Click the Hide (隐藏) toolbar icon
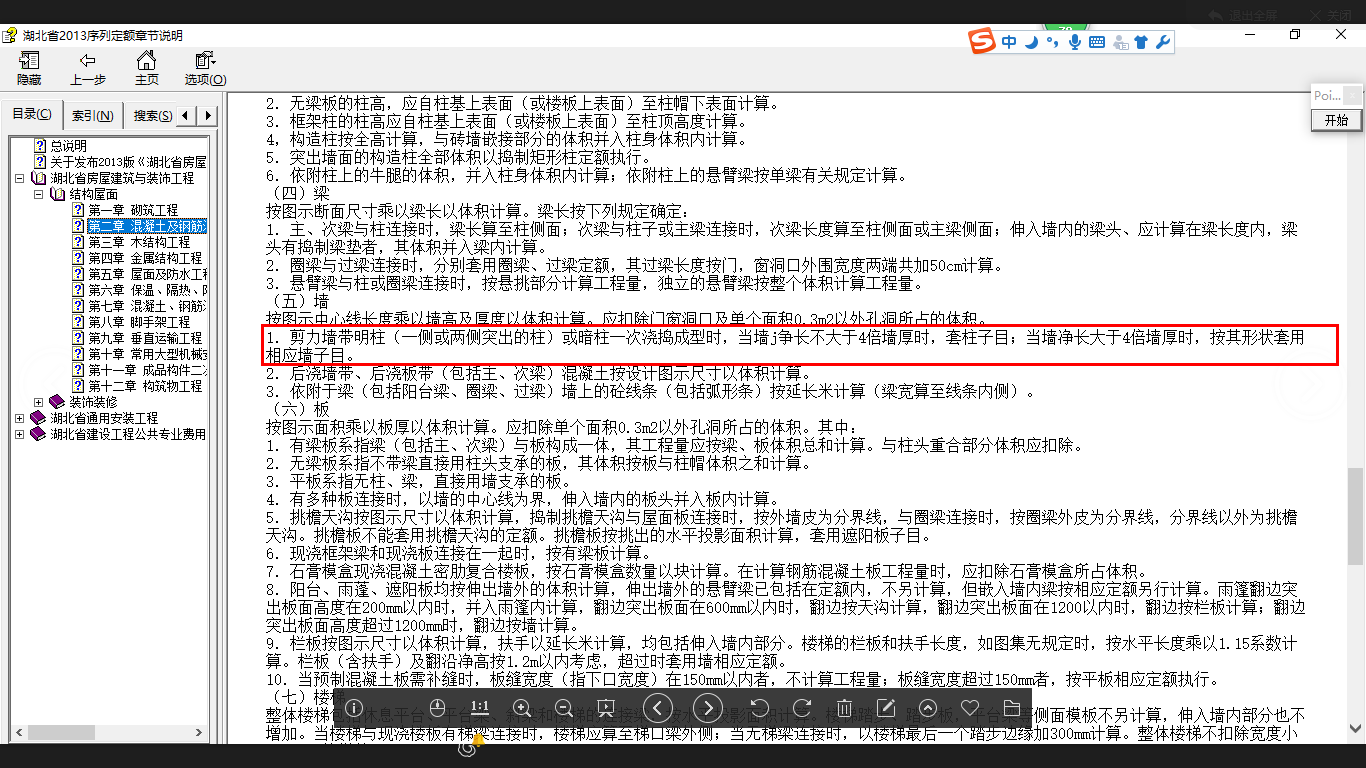1366x768 pixels. [x=29, y=69]
